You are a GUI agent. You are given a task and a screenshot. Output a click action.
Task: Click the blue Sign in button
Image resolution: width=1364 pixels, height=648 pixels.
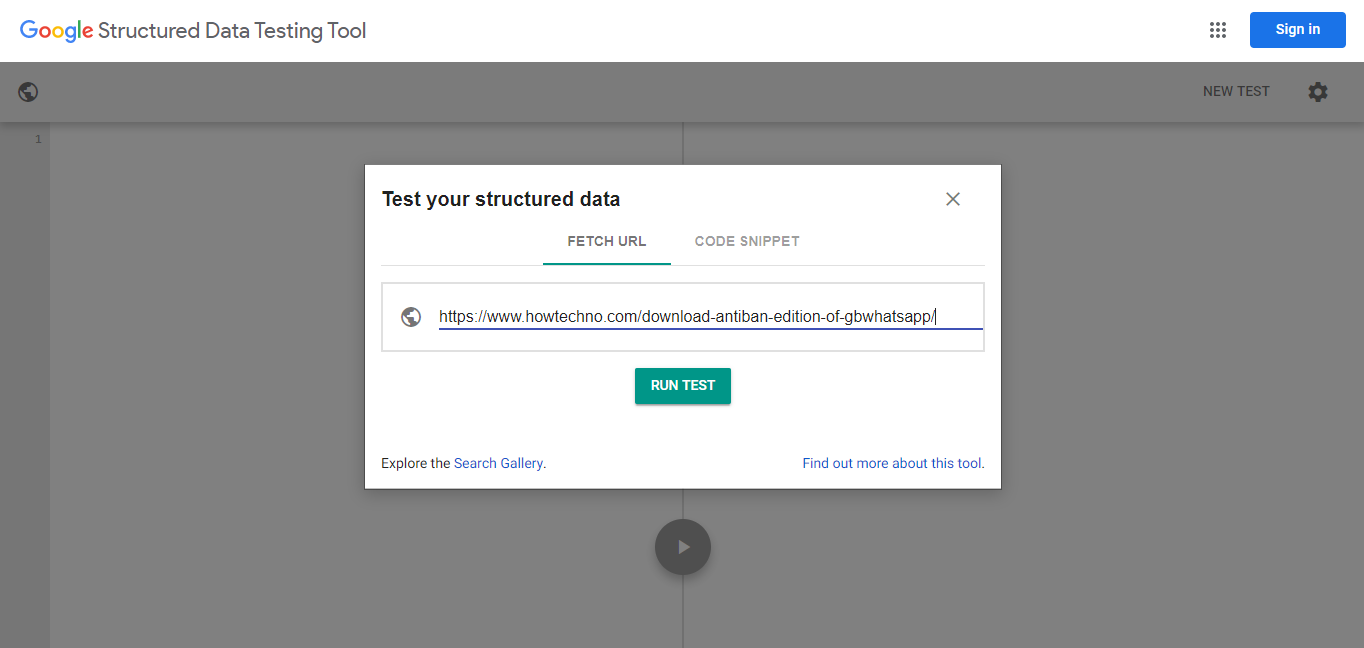point(1297,30)
